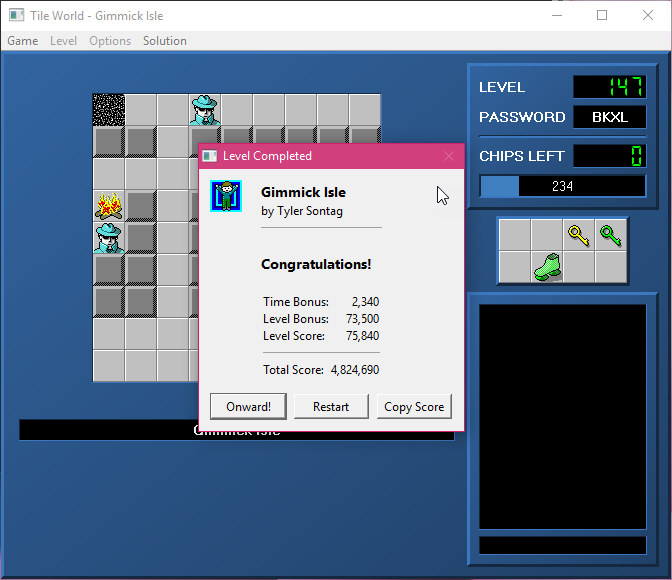The image size is (672, 580).
Task: Close the Tile World window
Action: tap(648, 15)
